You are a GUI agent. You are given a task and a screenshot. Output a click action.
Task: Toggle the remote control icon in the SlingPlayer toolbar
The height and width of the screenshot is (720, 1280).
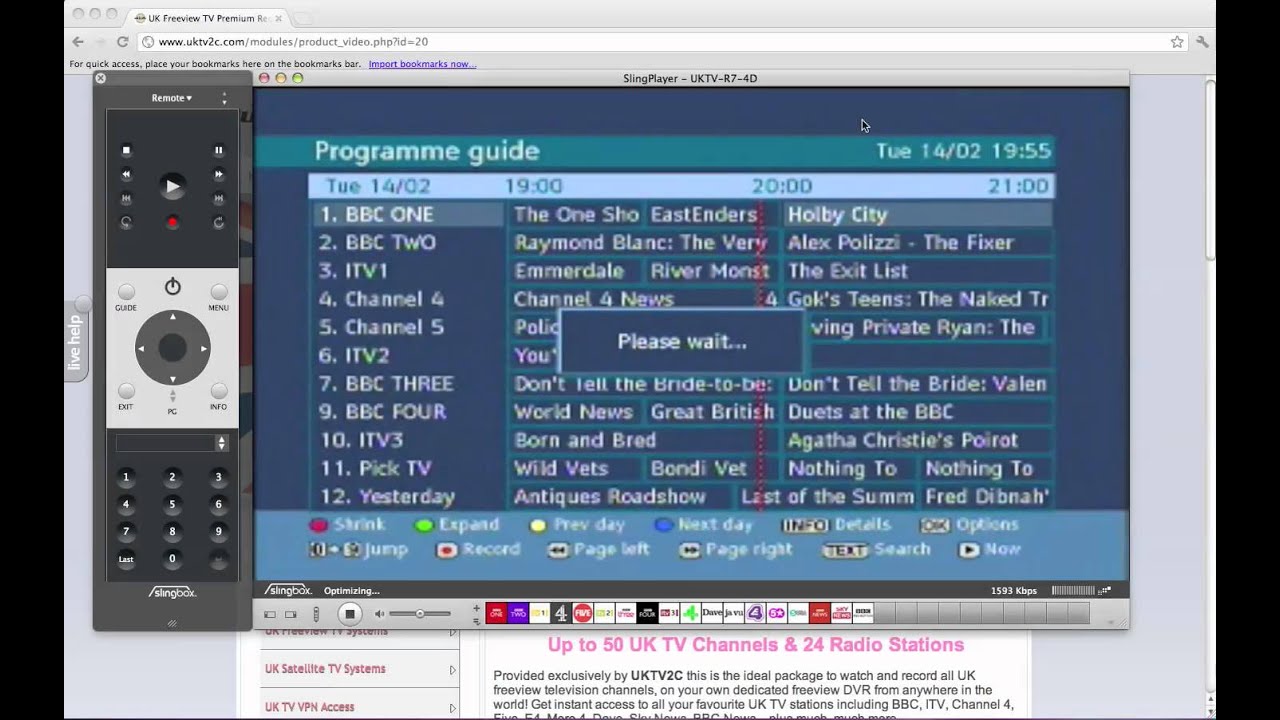tap(316, 614)
